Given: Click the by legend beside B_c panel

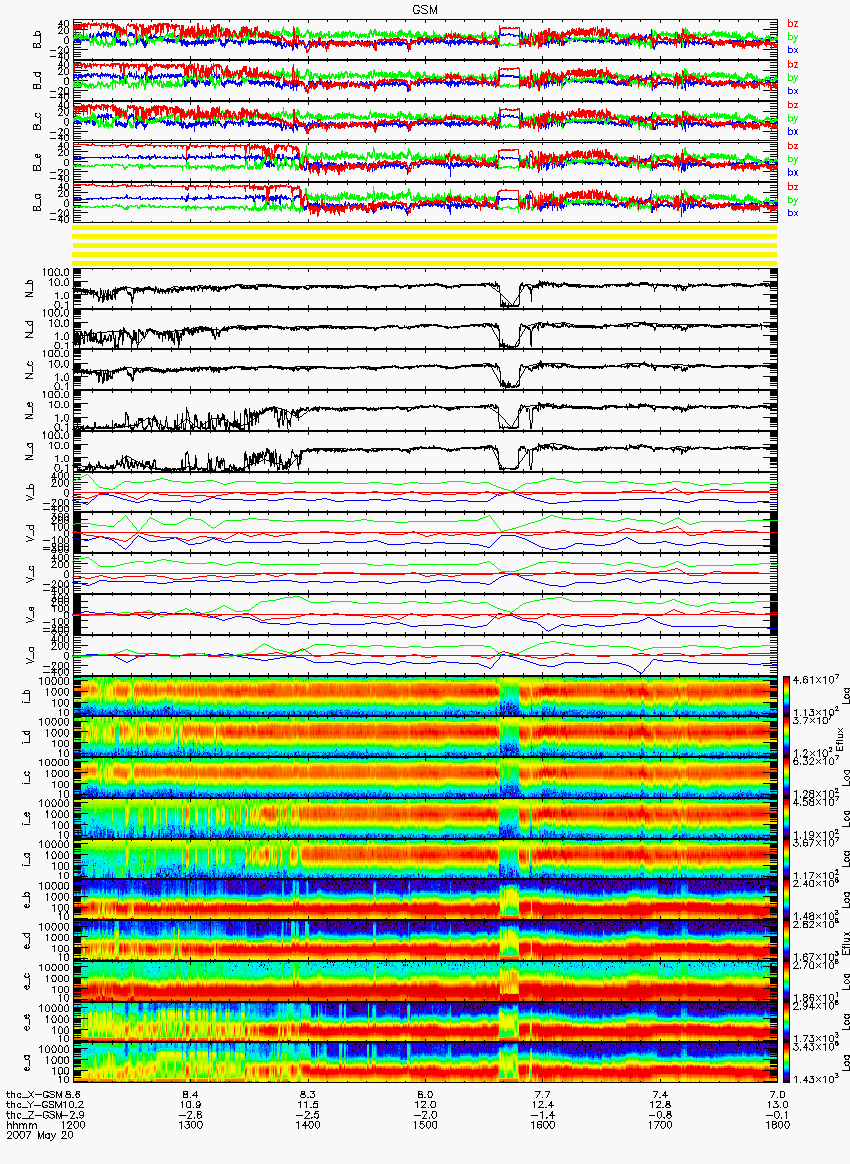Looking at the screenshot, I should (793, 118).
